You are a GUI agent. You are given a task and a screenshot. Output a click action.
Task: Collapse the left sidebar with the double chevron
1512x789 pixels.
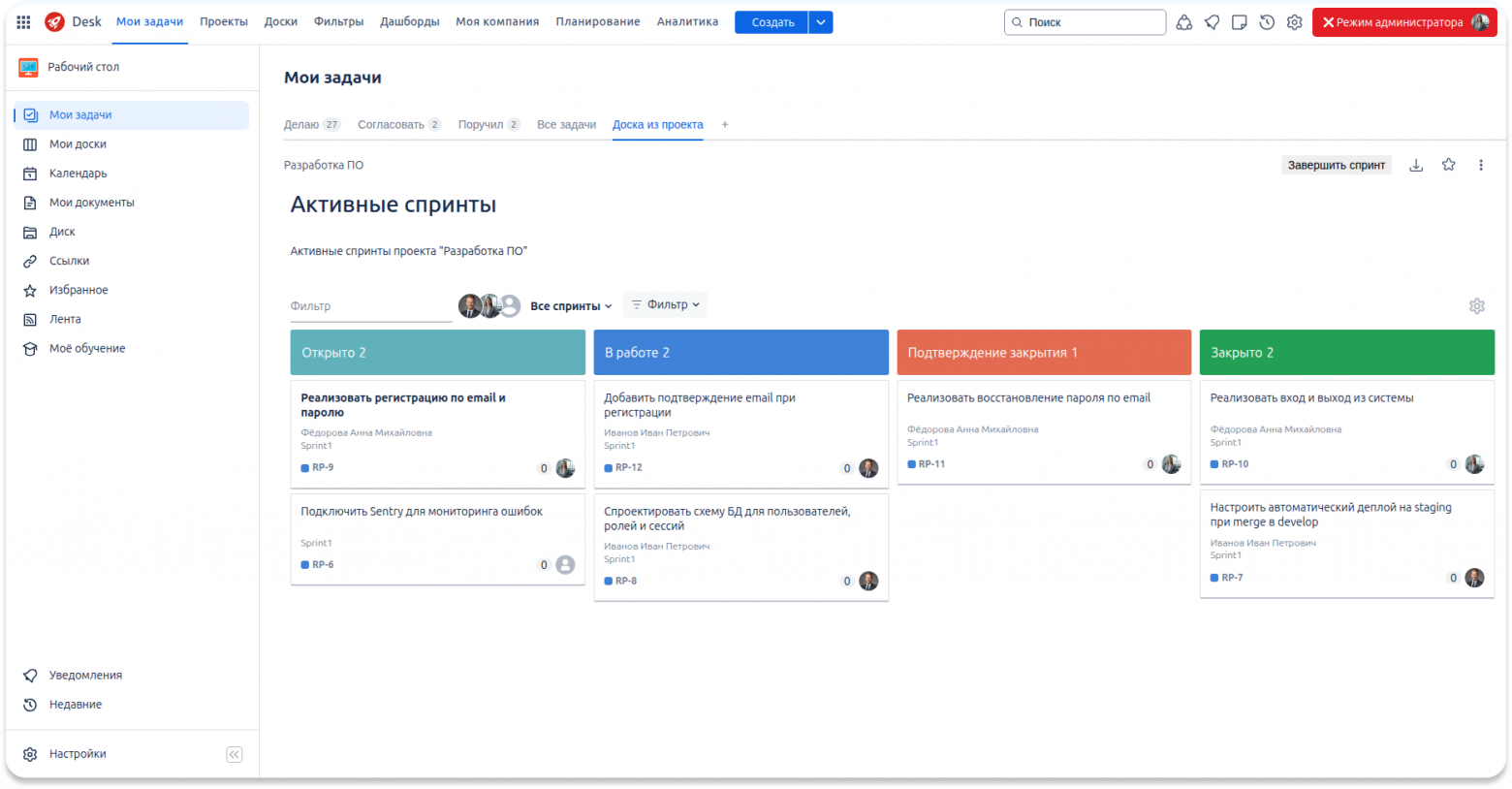[235, 754]
